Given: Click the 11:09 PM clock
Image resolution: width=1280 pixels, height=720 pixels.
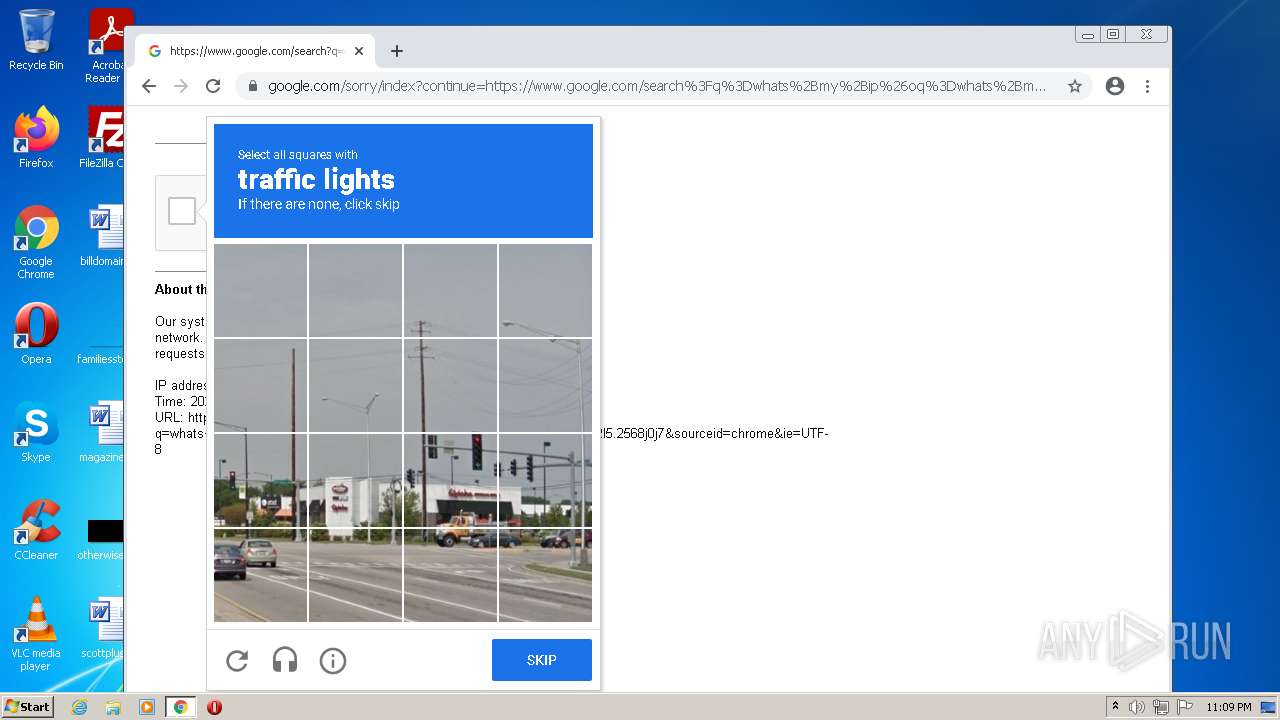Looking at the screenshot, I should (x=1229, y=707).
